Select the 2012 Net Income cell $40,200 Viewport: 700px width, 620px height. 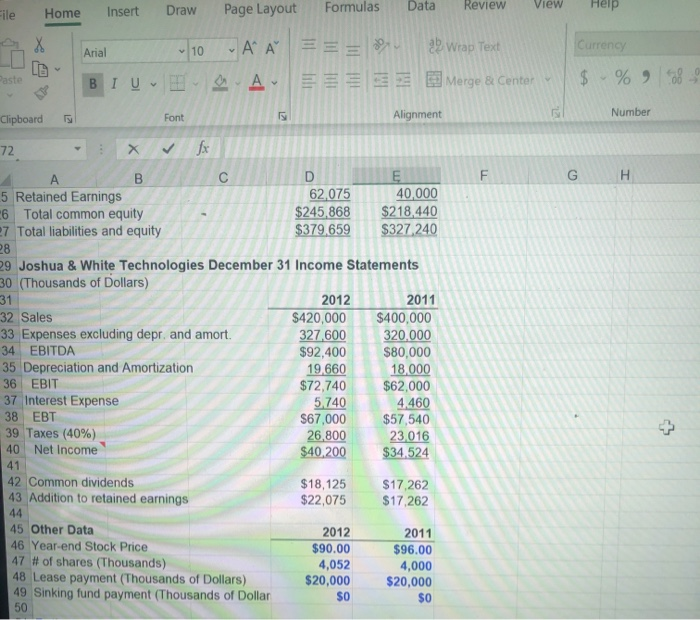[x=311, y=452]
